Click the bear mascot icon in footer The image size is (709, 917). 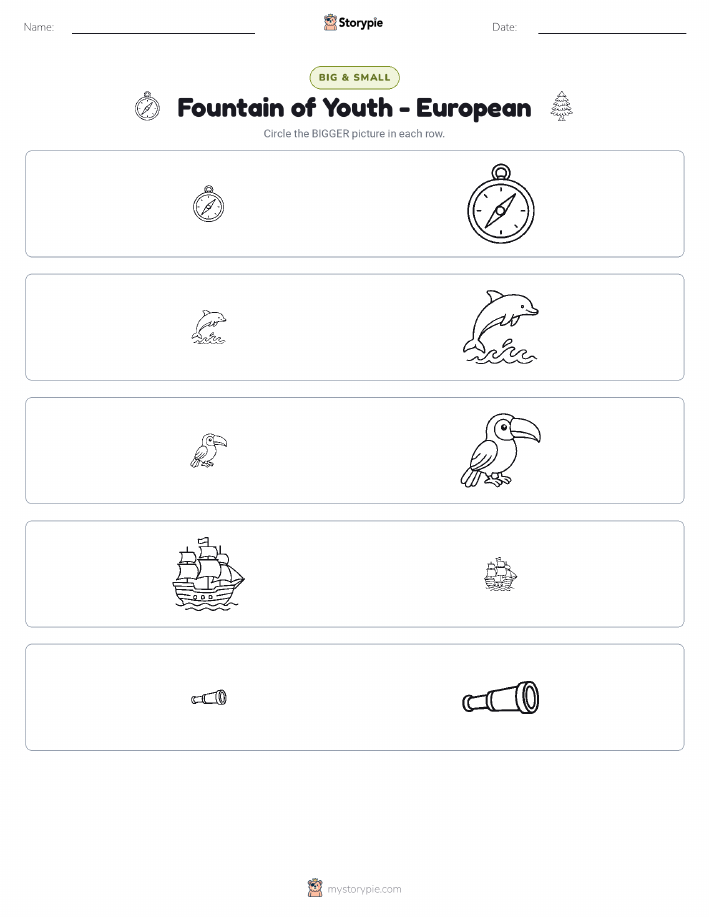click(315, 888)
